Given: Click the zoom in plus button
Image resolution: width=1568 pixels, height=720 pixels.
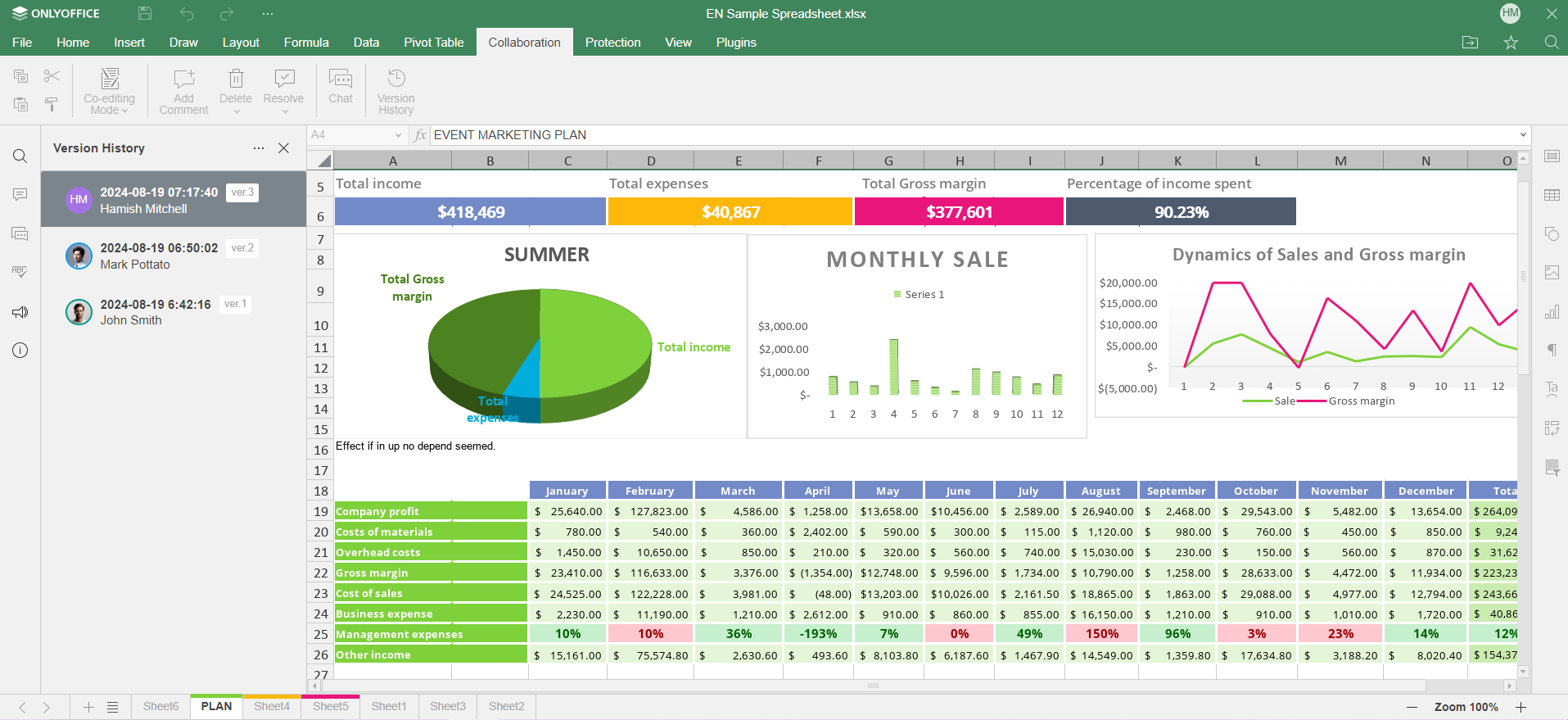Looking at the screenshot, I should 1521,707.
